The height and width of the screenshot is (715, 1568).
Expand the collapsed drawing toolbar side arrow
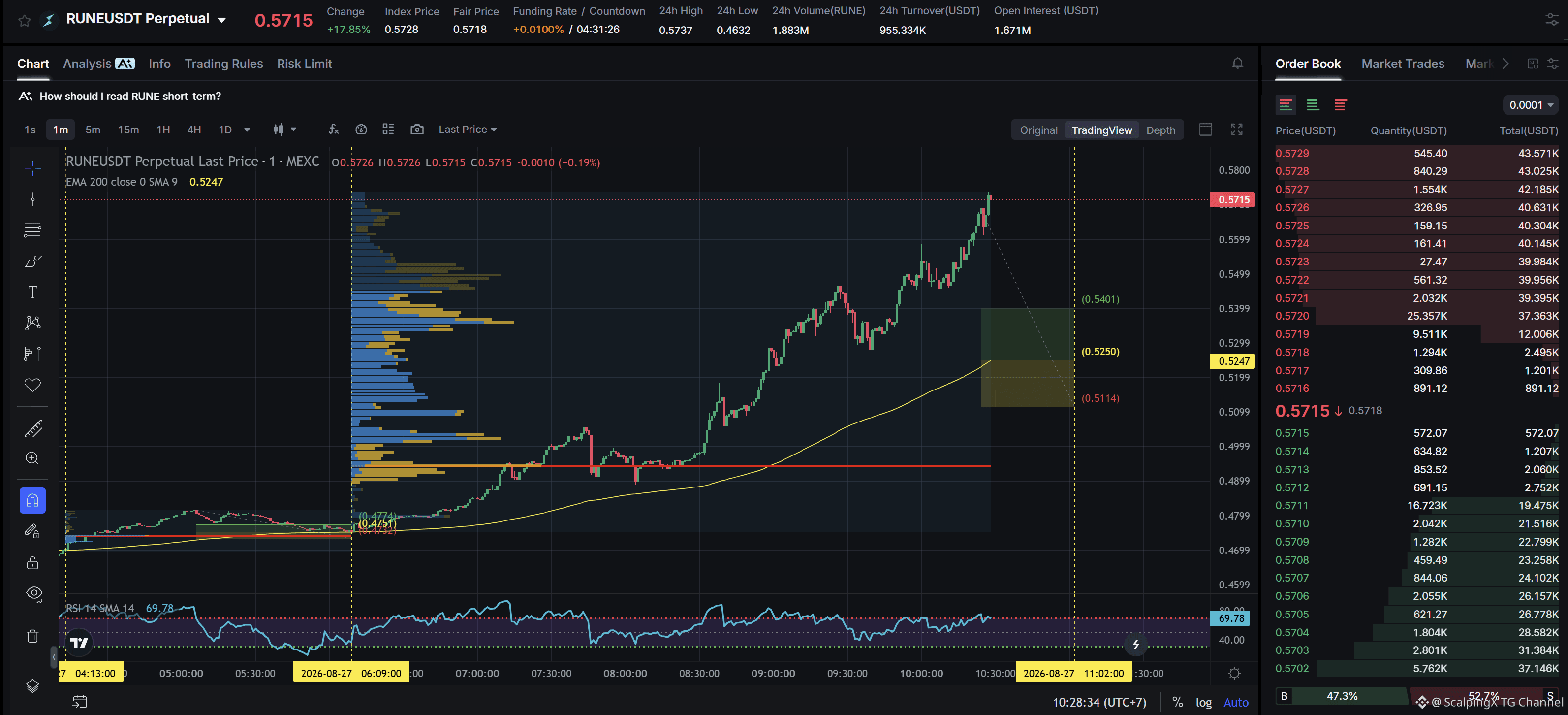54,656
